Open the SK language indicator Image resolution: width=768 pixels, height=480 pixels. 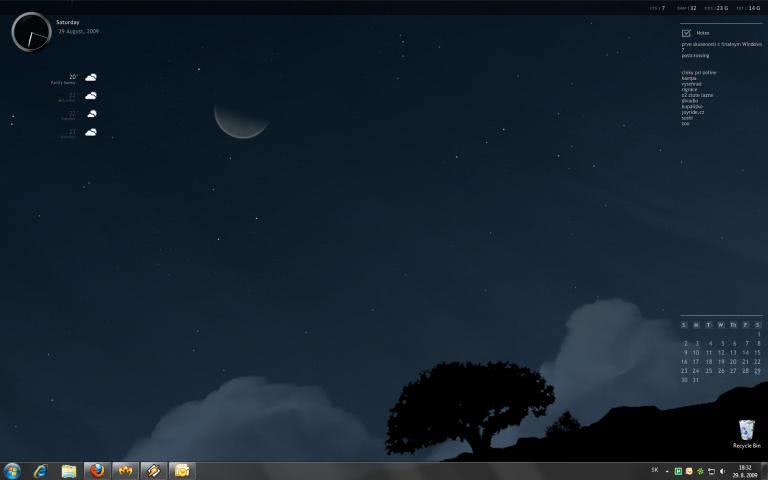point(655,470)
